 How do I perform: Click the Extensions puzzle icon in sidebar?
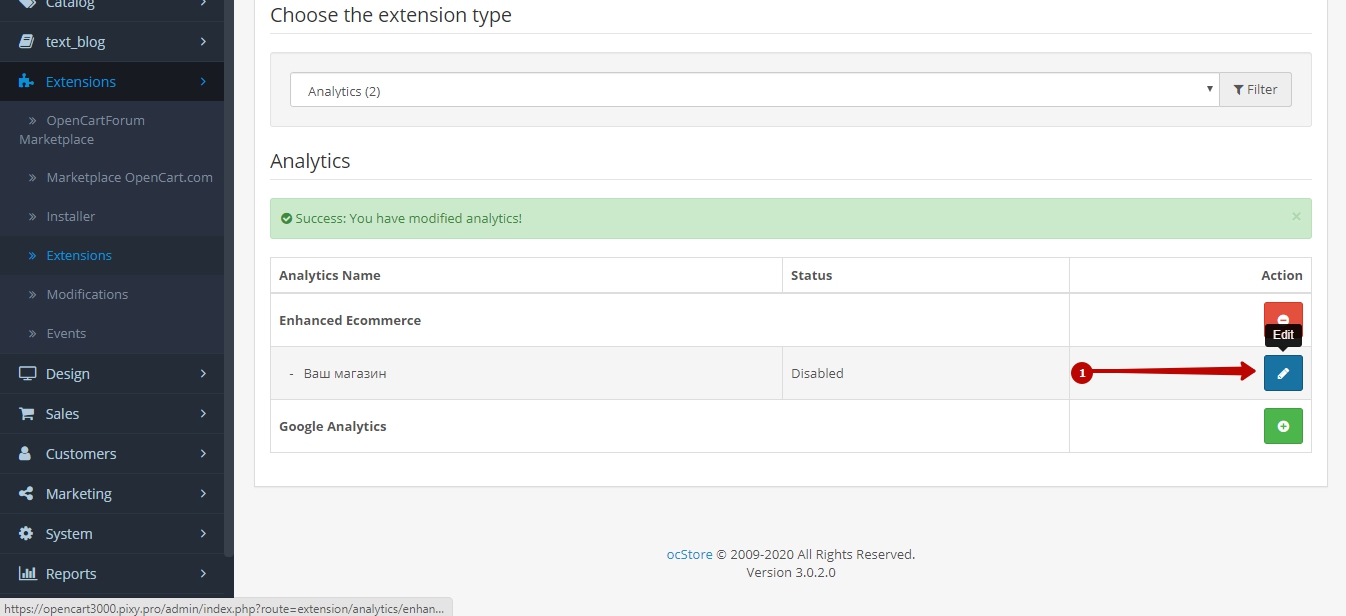coord(26,82)
